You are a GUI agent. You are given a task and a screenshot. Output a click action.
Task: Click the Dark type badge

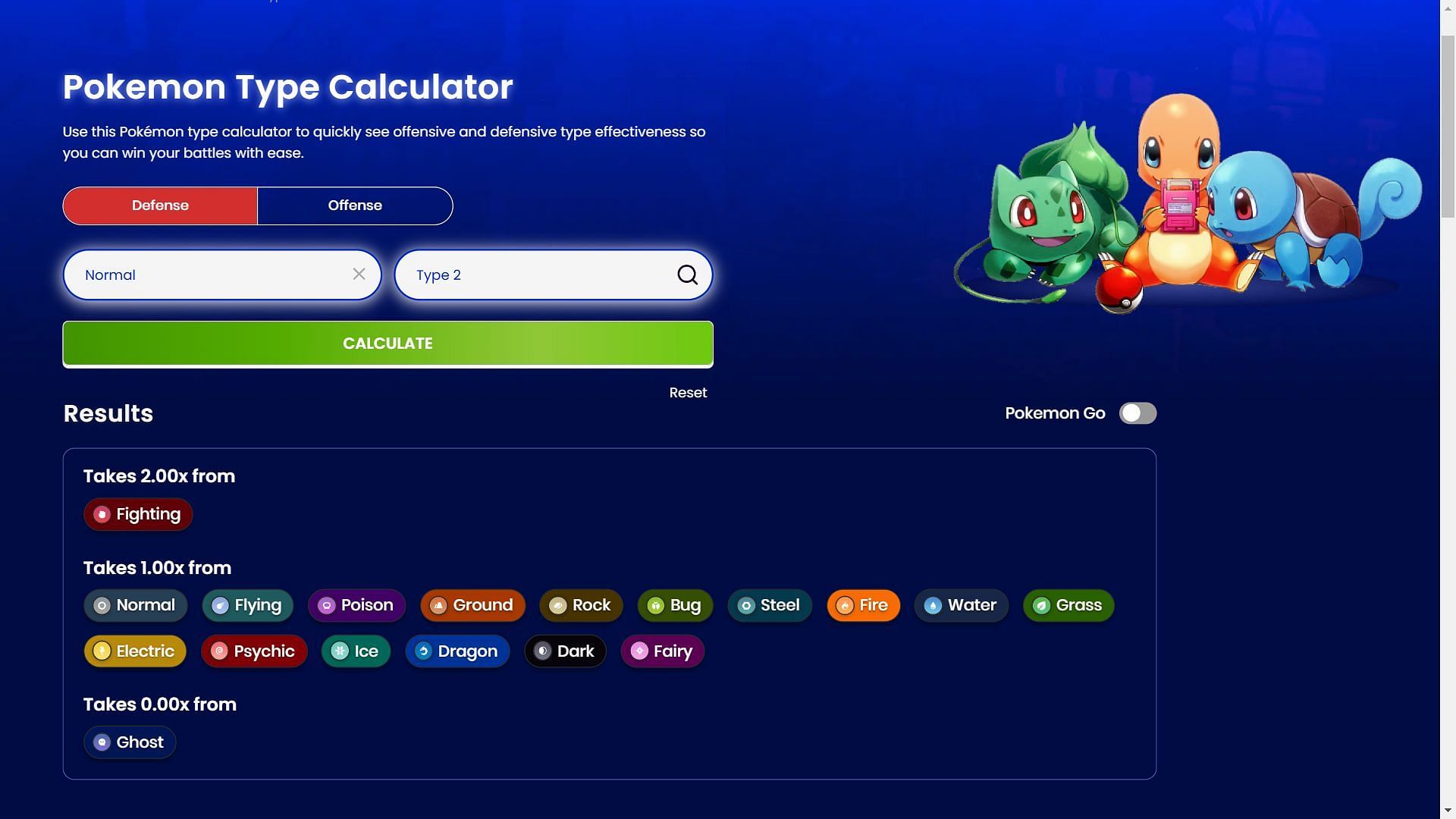(565, 651)
